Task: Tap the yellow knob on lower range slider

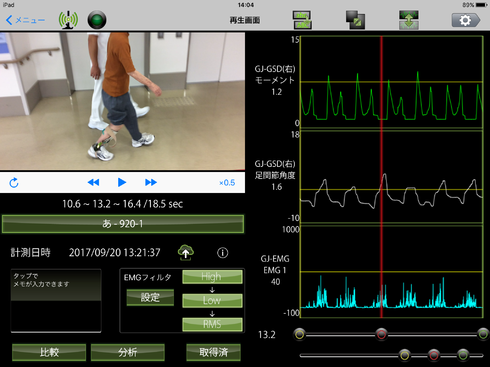Action: pyautogui.click(x=405, y=355)
